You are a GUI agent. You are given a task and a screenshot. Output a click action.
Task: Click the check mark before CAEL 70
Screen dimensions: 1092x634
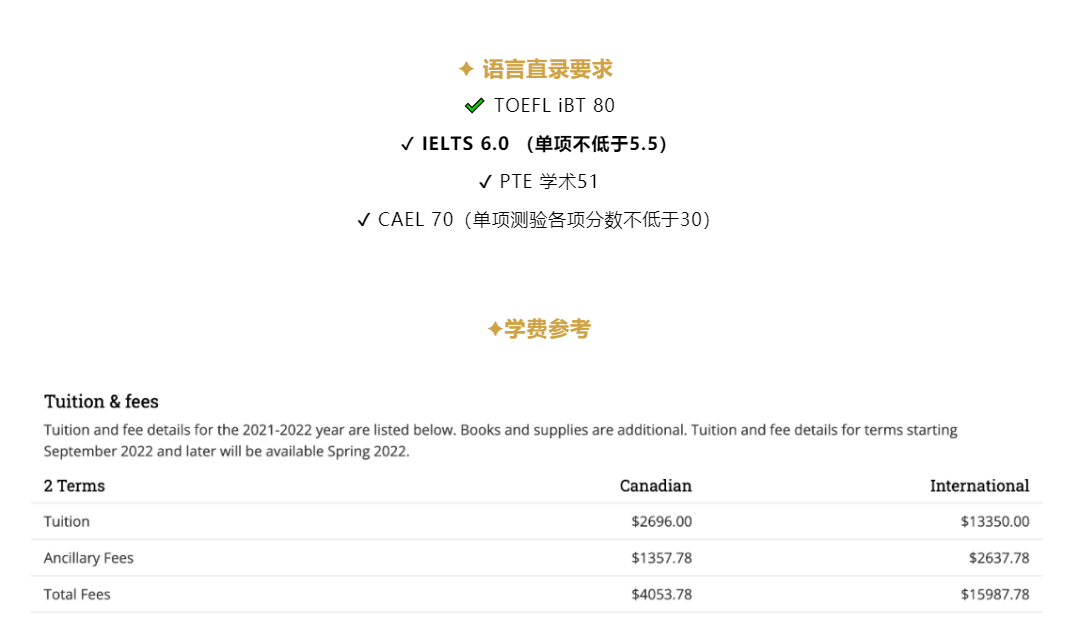(364, 221)
